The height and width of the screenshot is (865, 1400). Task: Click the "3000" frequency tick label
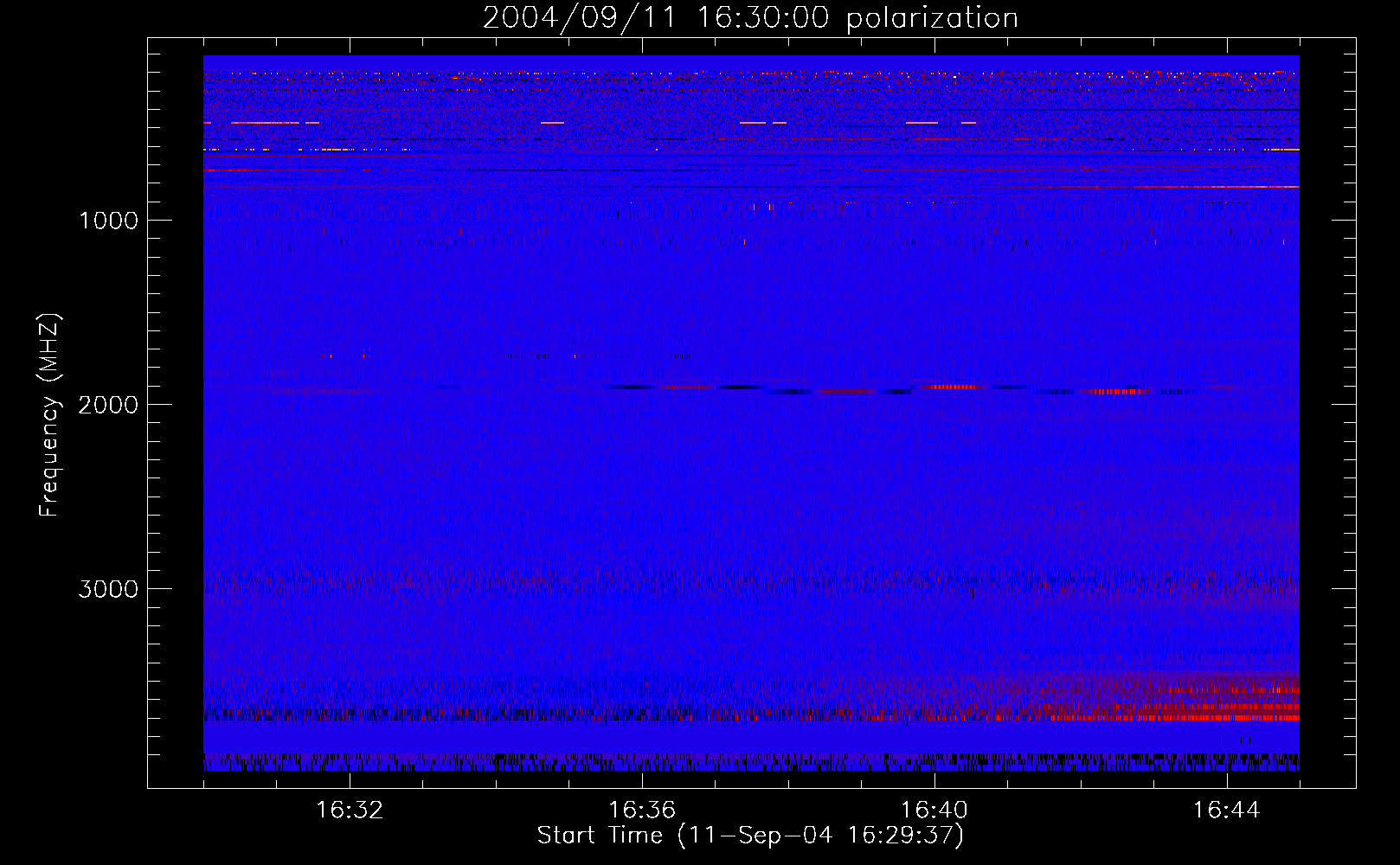(x=108, y=589)
